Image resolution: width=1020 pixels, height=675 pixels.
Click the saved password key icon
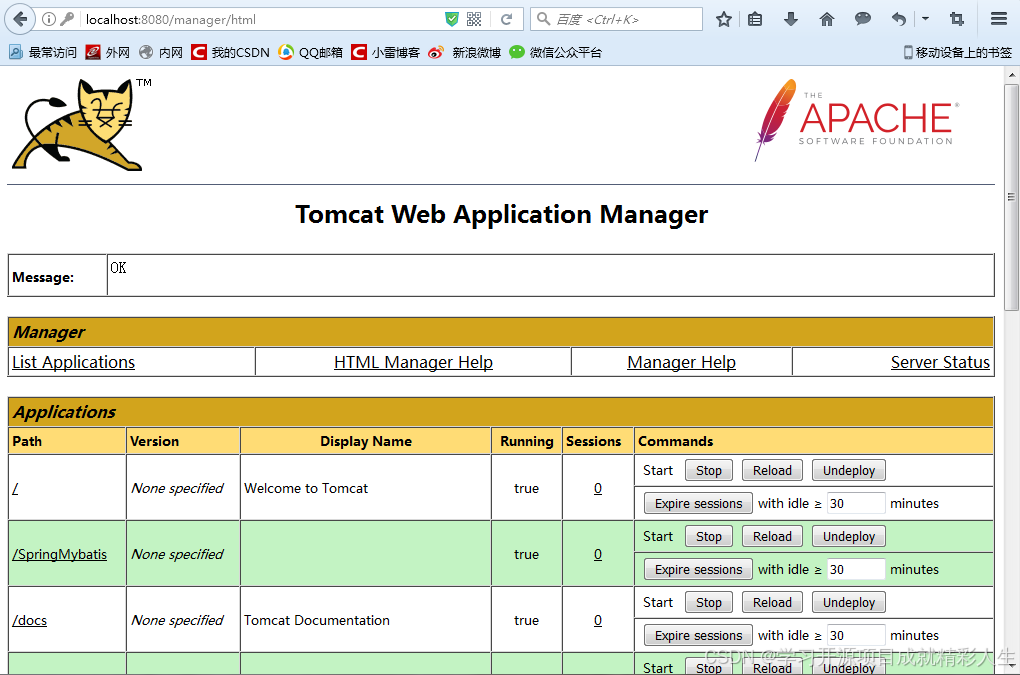[67, 20]
